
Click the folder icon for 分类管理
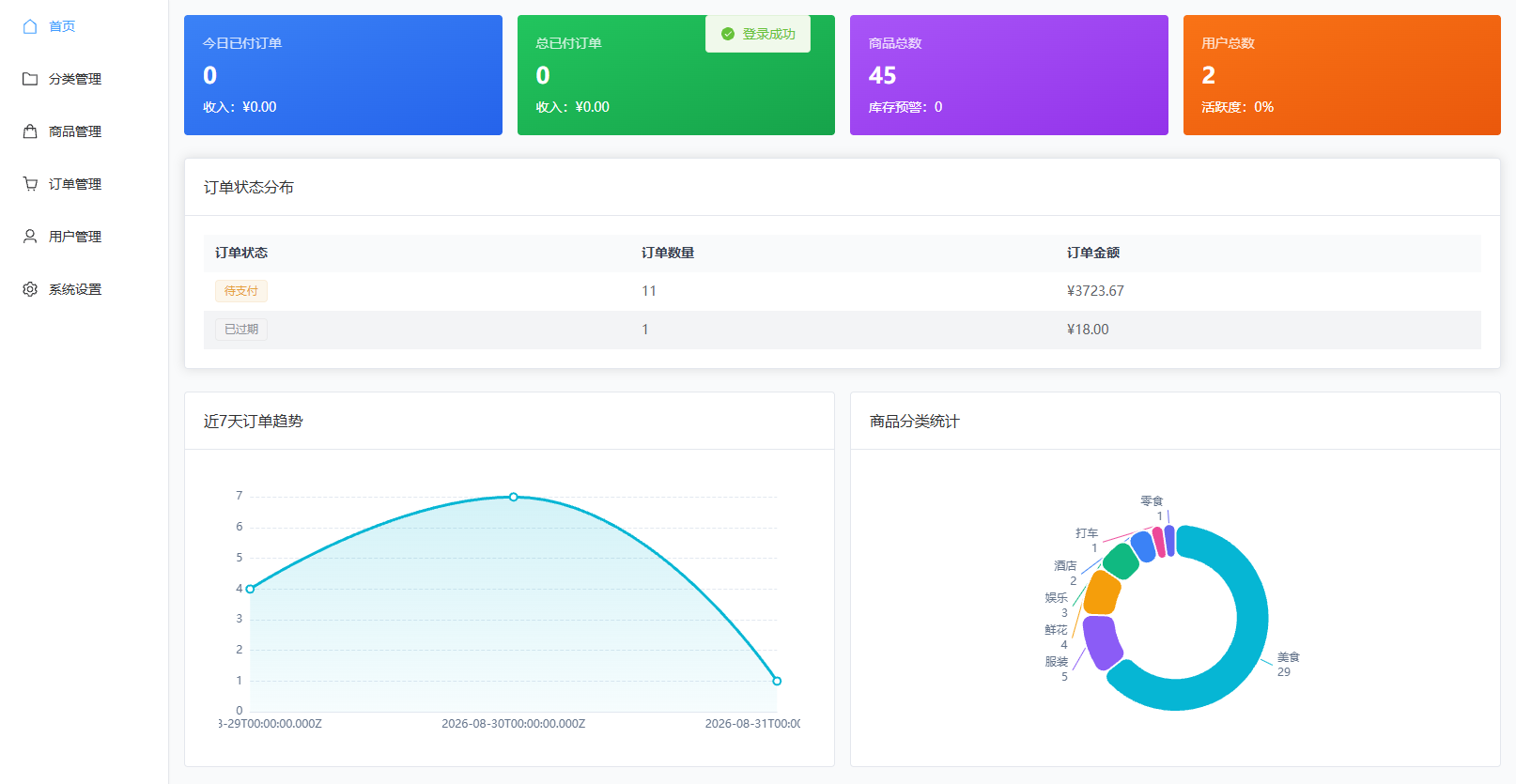pos(30,79)
